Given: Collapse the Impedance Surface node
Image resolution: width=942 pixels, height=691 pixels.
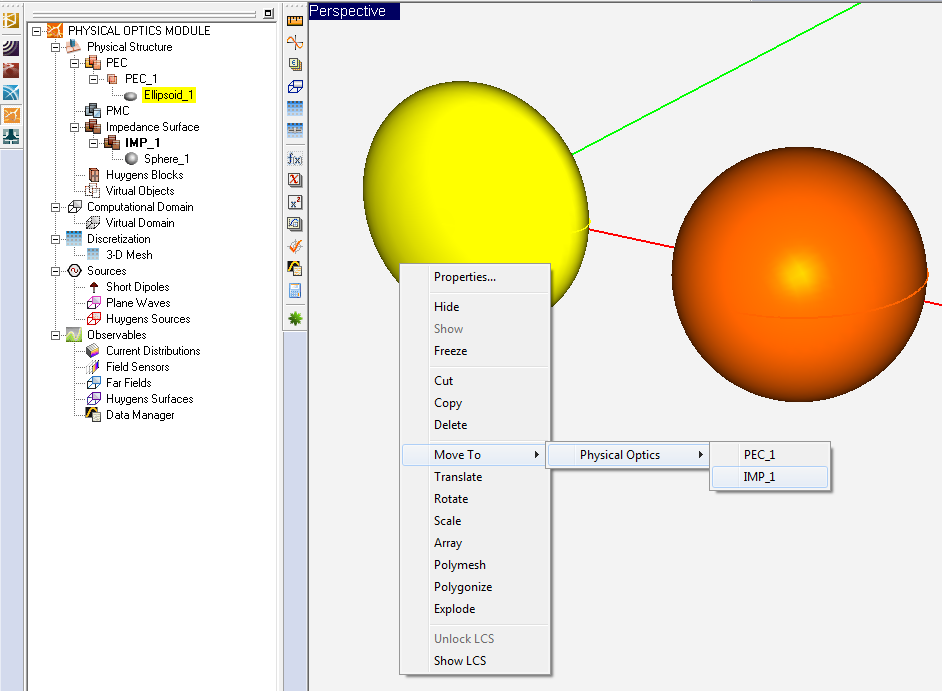Looking at the screenshot, I should tap(75, 127).
